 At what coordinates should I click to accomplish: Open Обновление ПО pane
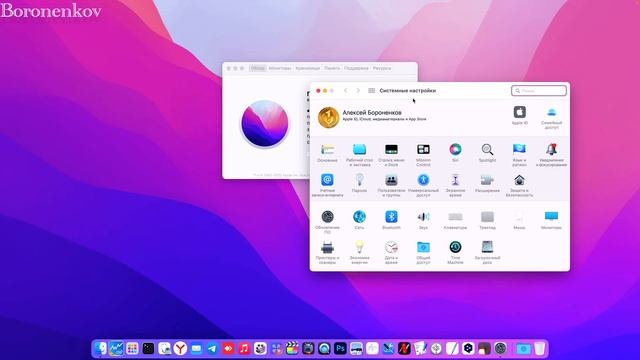click(327, 217)
